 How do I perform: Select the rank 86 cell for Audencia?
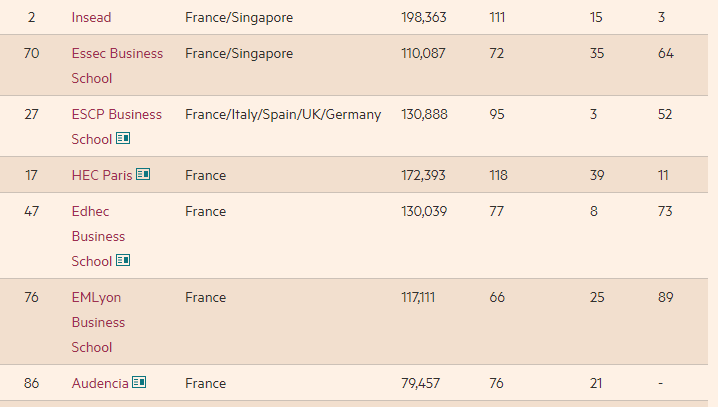32,383
